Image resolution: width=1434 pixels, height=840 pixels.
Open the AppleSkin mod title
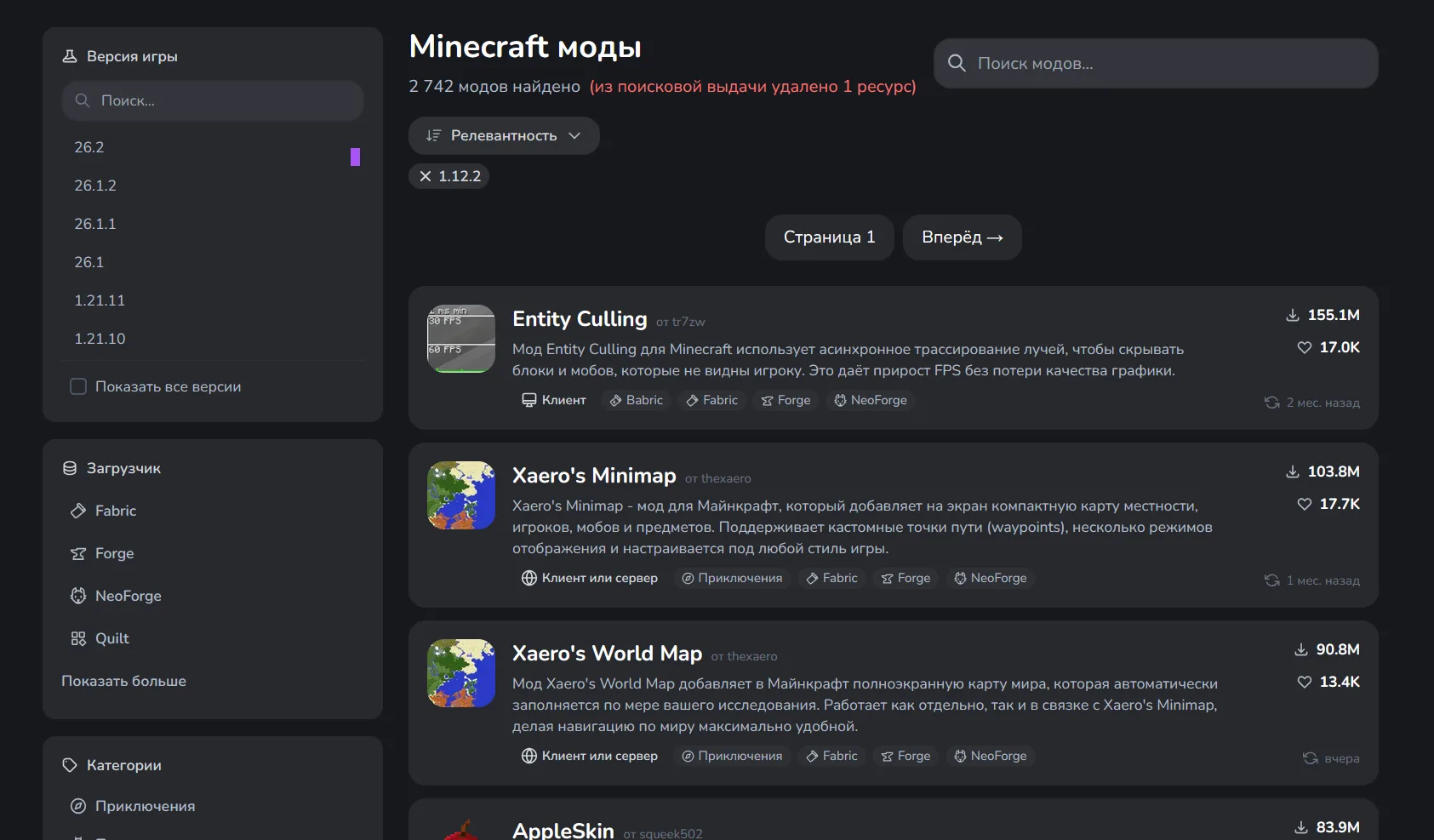[563, 831]
